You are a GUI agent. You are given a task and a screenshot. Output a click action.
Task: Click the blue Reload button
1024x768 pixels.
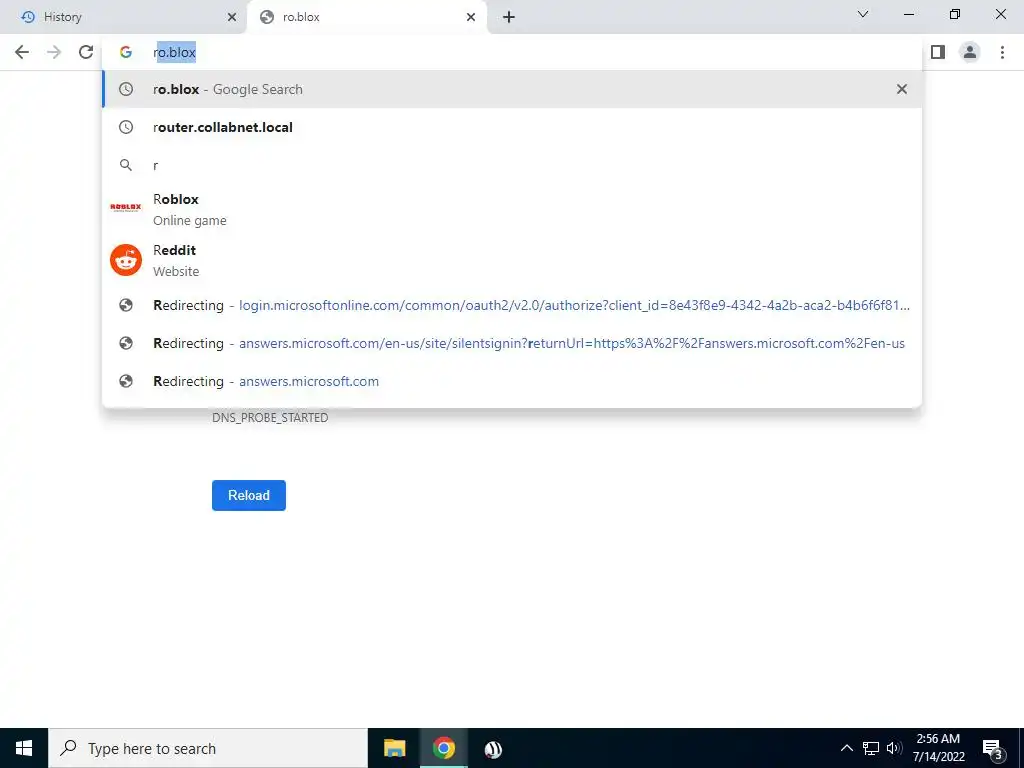pos(249,495)
